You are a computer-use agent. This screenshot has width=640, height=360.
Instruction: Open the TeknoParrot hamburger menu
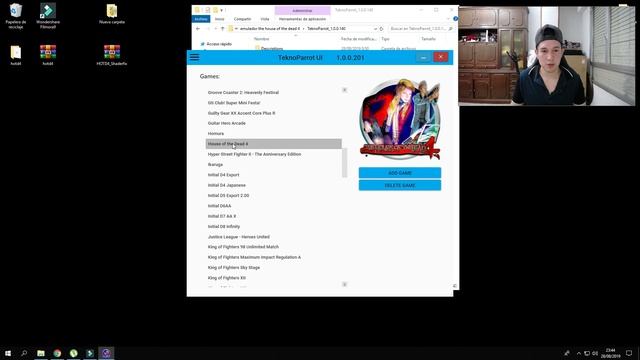(194, 57)
